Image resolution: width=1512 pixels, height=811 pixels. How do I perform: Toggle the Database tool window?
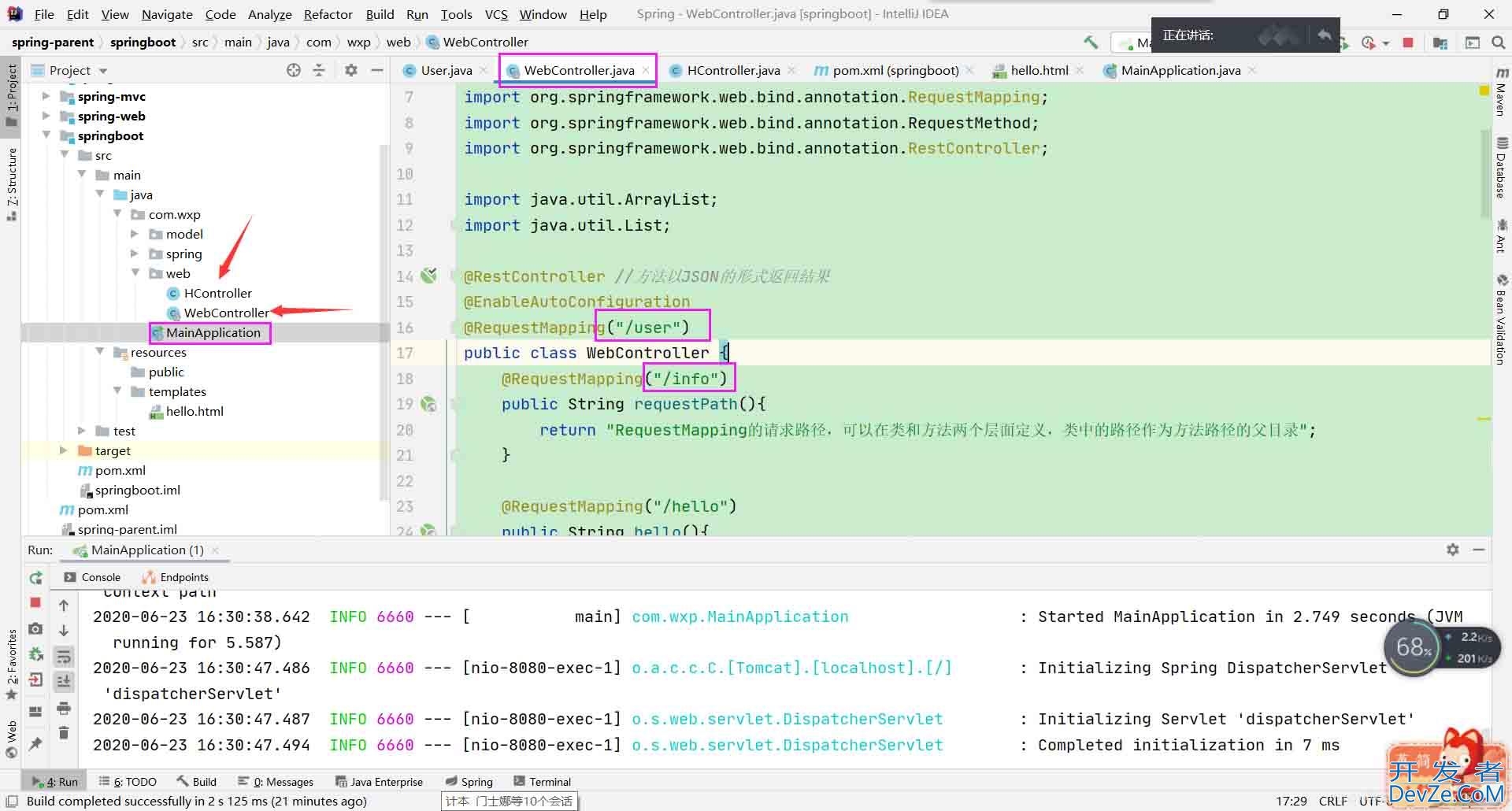[1502, 168]
